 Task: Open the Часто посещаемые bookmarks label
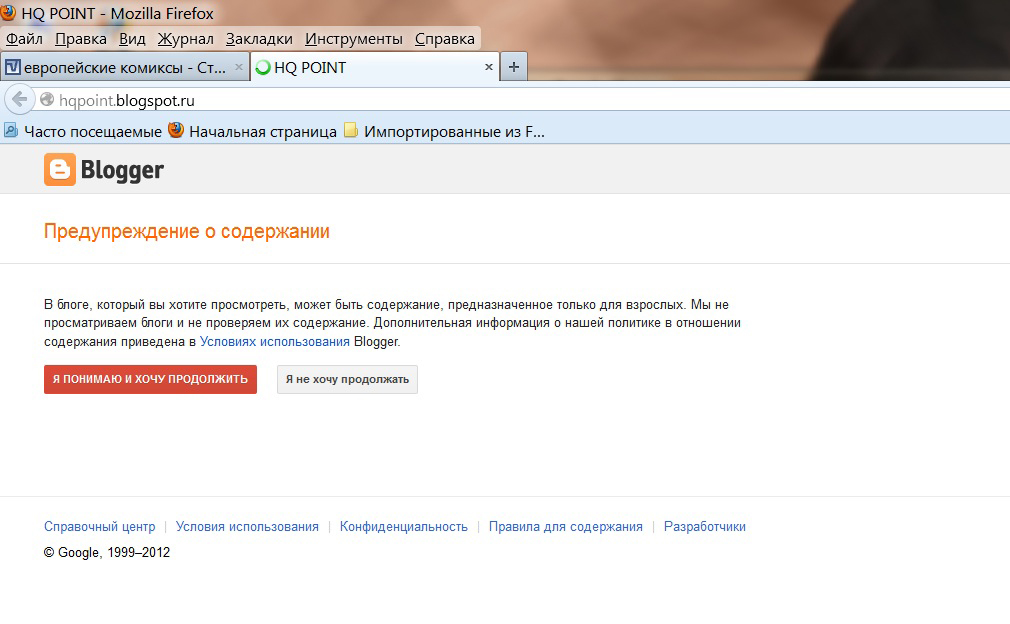pyautogui.click(x=93, y=131)
